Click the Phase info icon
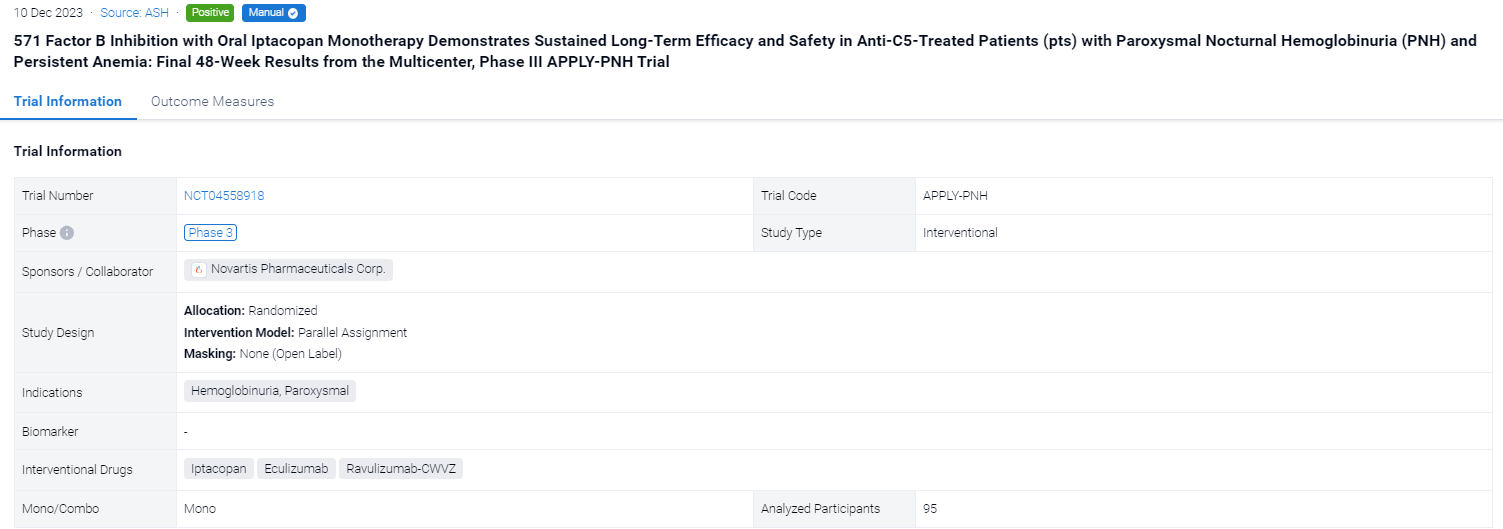The width and height of the screenshot is (1503, 529). 67,233
